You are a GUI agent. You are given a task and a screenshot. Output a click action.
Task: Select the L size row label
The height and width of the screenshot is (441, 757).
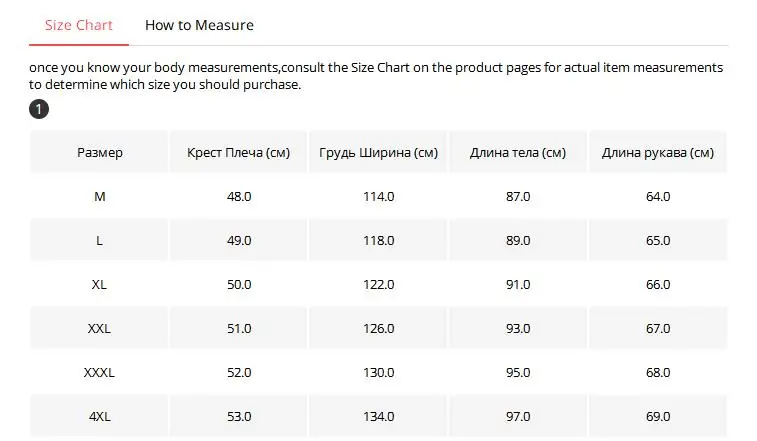point(99,241)
